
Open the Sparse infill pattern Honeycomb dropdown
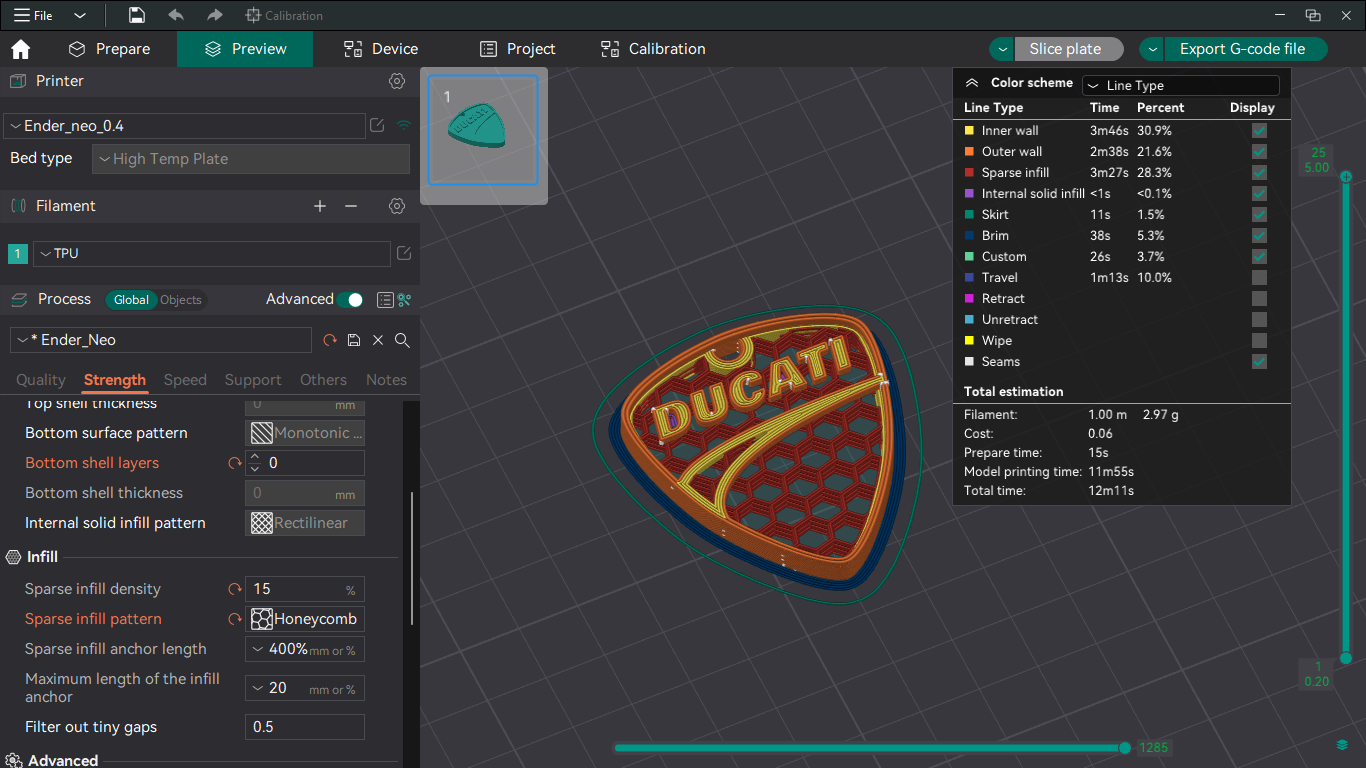305,619
